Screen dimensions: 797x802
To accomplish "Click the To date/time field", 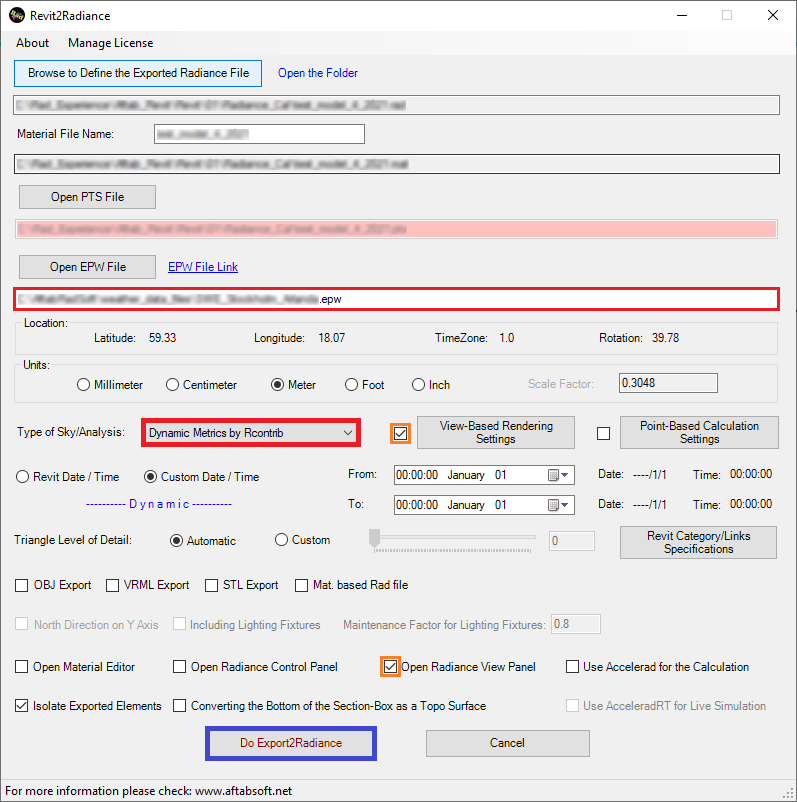I will (484, 505).
